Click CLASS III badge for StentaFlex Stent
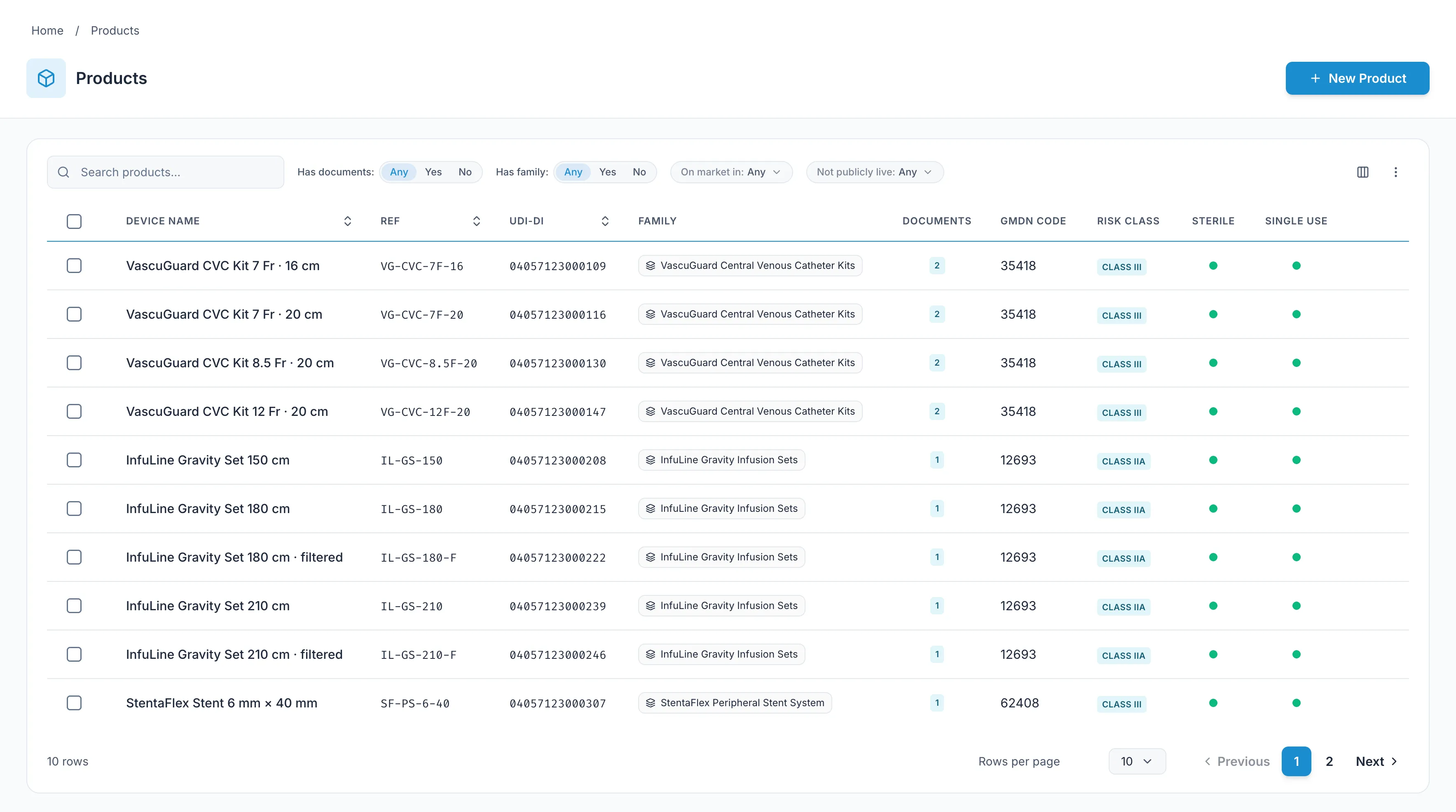Viewport: 1456px width, 812px height. click(x=1121, y=704)
